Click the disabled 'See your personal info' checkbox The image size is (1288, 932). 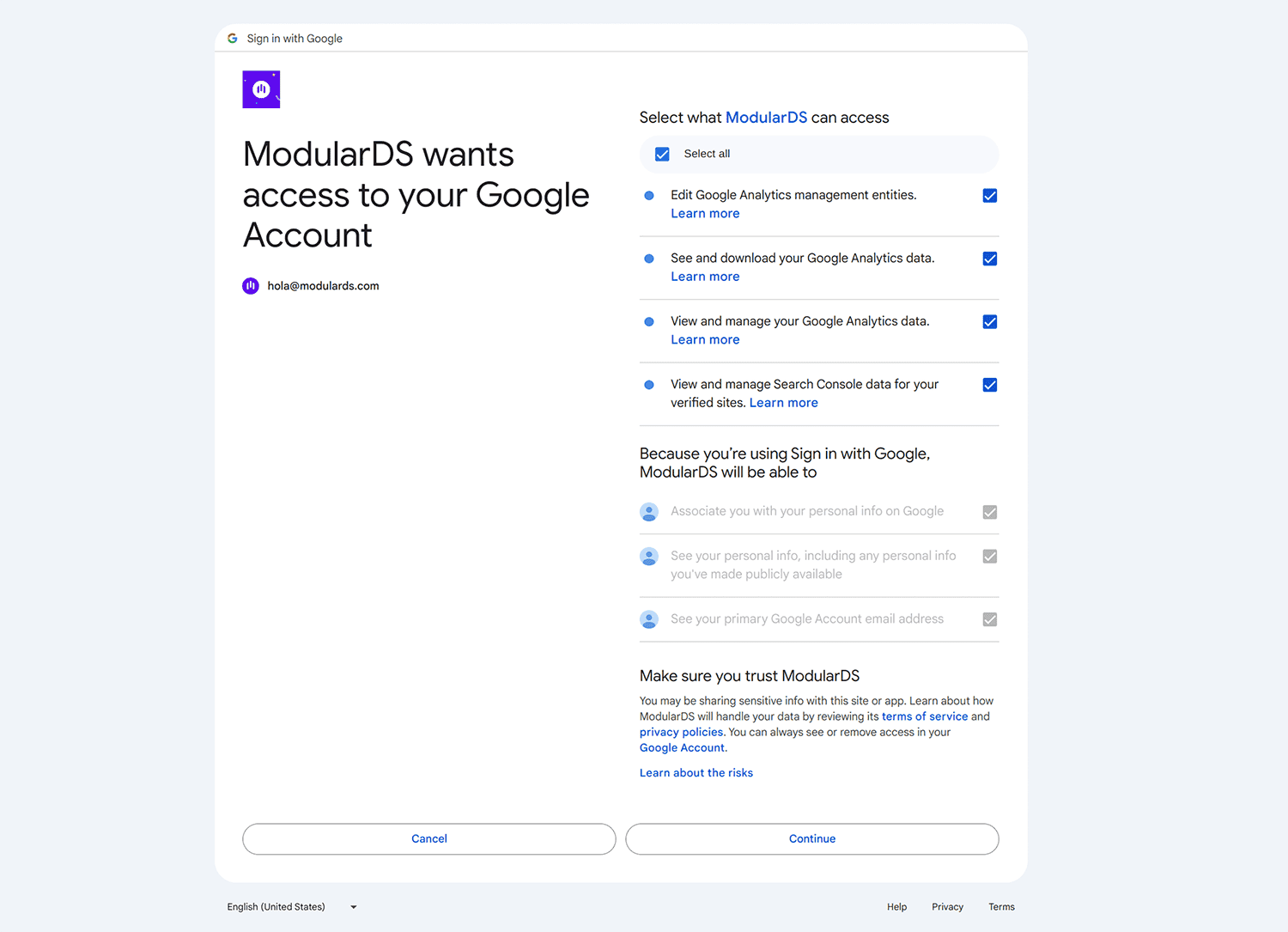click(990, 557)
